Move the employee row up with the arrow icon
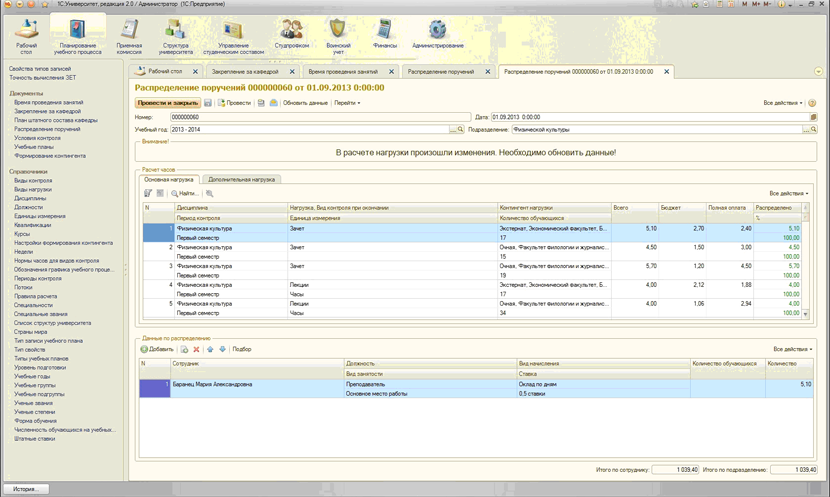This screenshot has height=497, width=830. point(210,350)
